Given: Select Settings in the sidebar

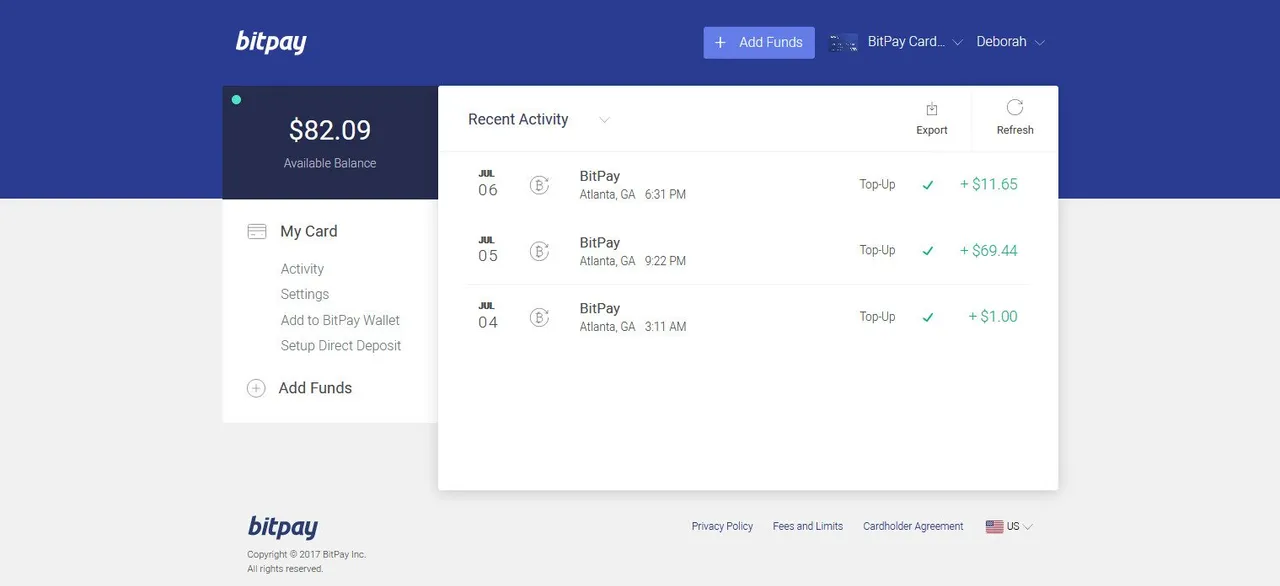Looking at the screenshot, I should 305,294.
